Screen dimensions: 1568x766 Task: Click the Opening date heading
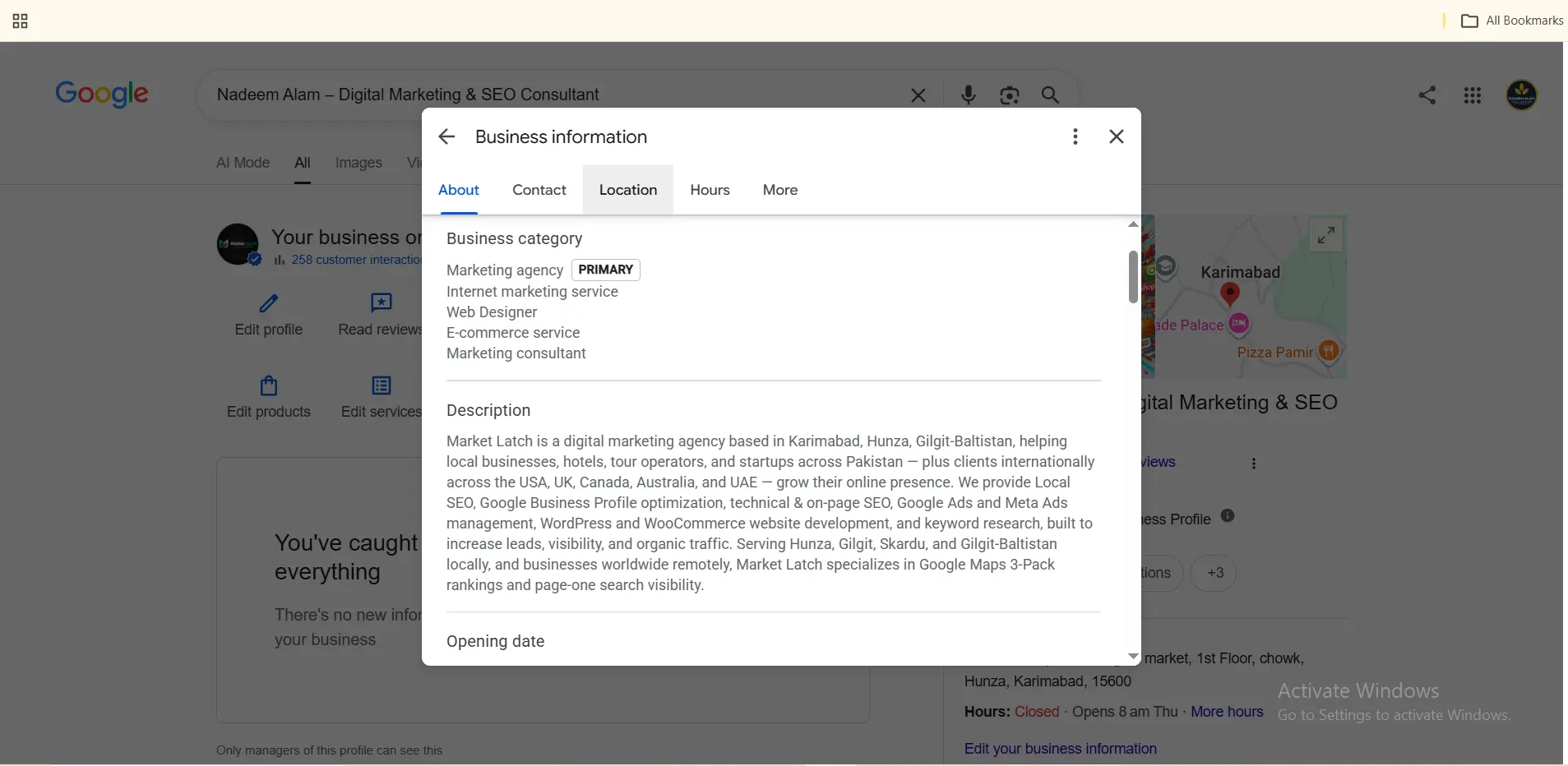(495, 641)
